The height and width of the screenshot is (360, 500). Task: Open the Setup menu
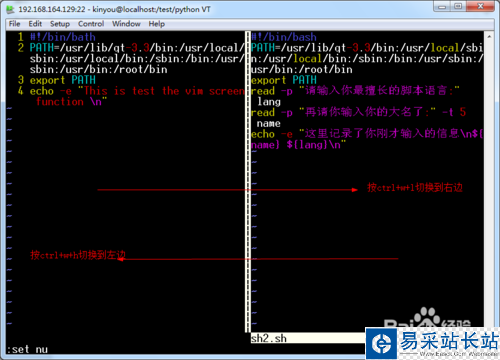(60, 24)
